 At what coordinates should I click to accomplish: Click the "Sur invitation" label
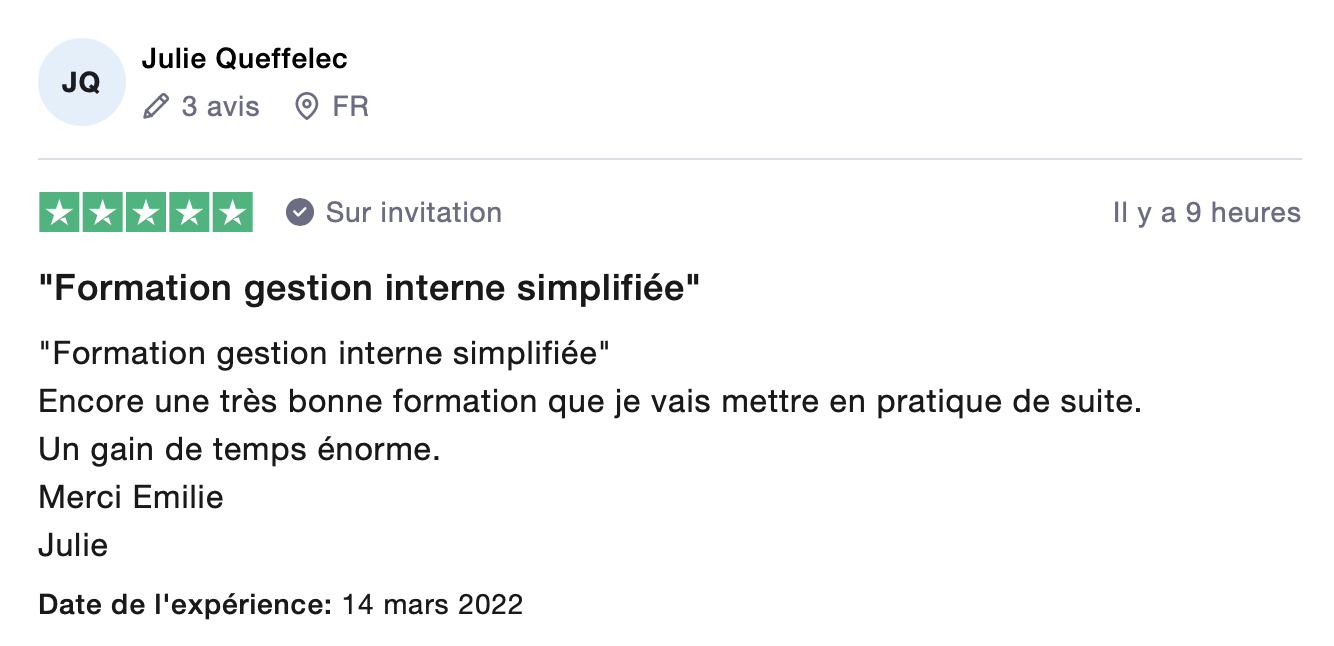413,212
